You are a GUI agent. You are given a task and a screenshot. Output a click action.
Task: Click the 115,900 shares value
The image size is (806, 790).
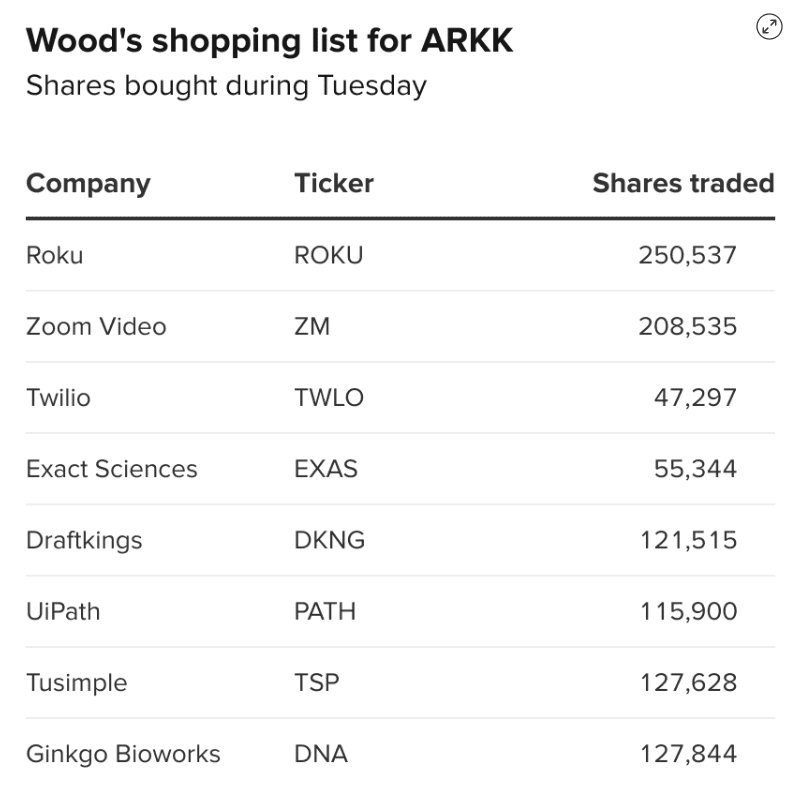(688, 612)
